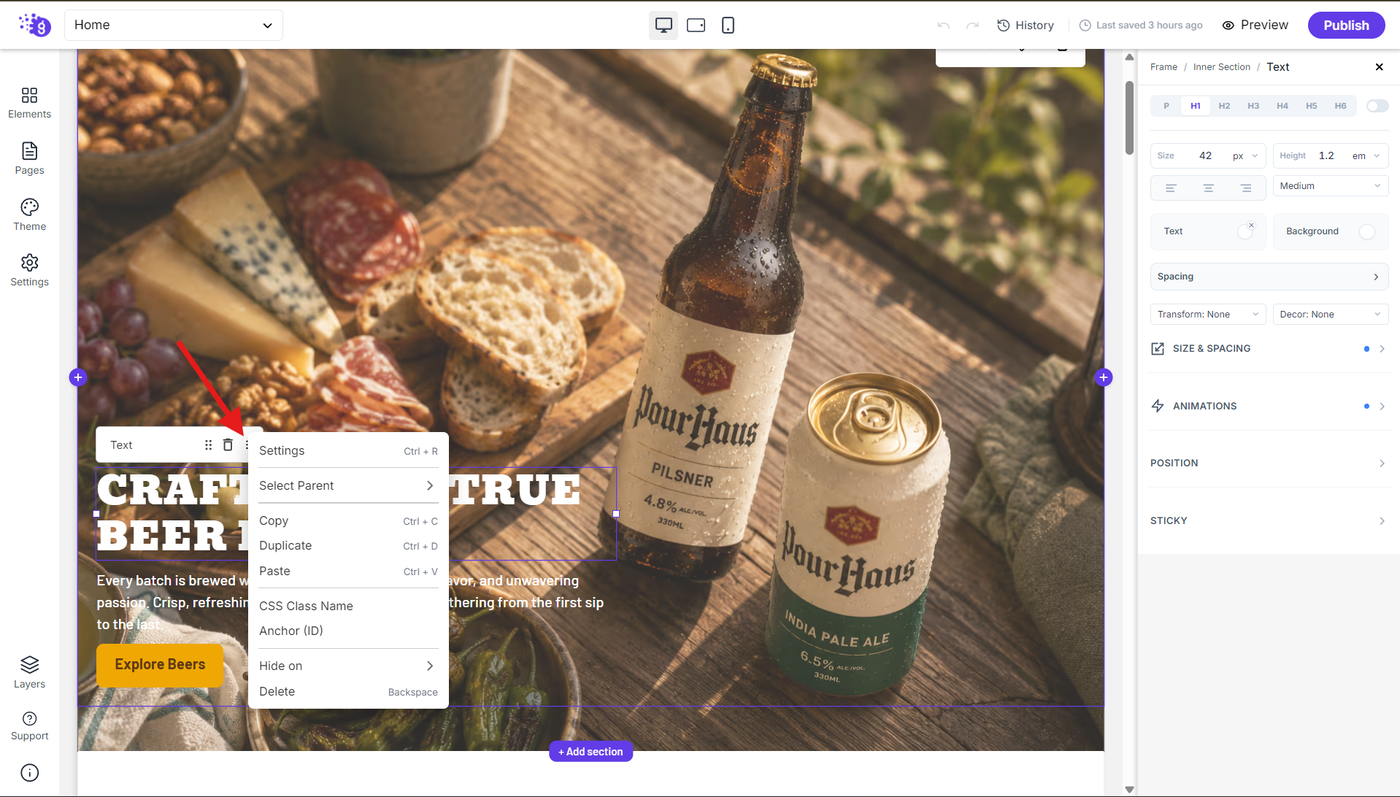Expand the Size & Spacing section
The height and width of the screenshot is (797, 1400).
[x=1268, y=348]
